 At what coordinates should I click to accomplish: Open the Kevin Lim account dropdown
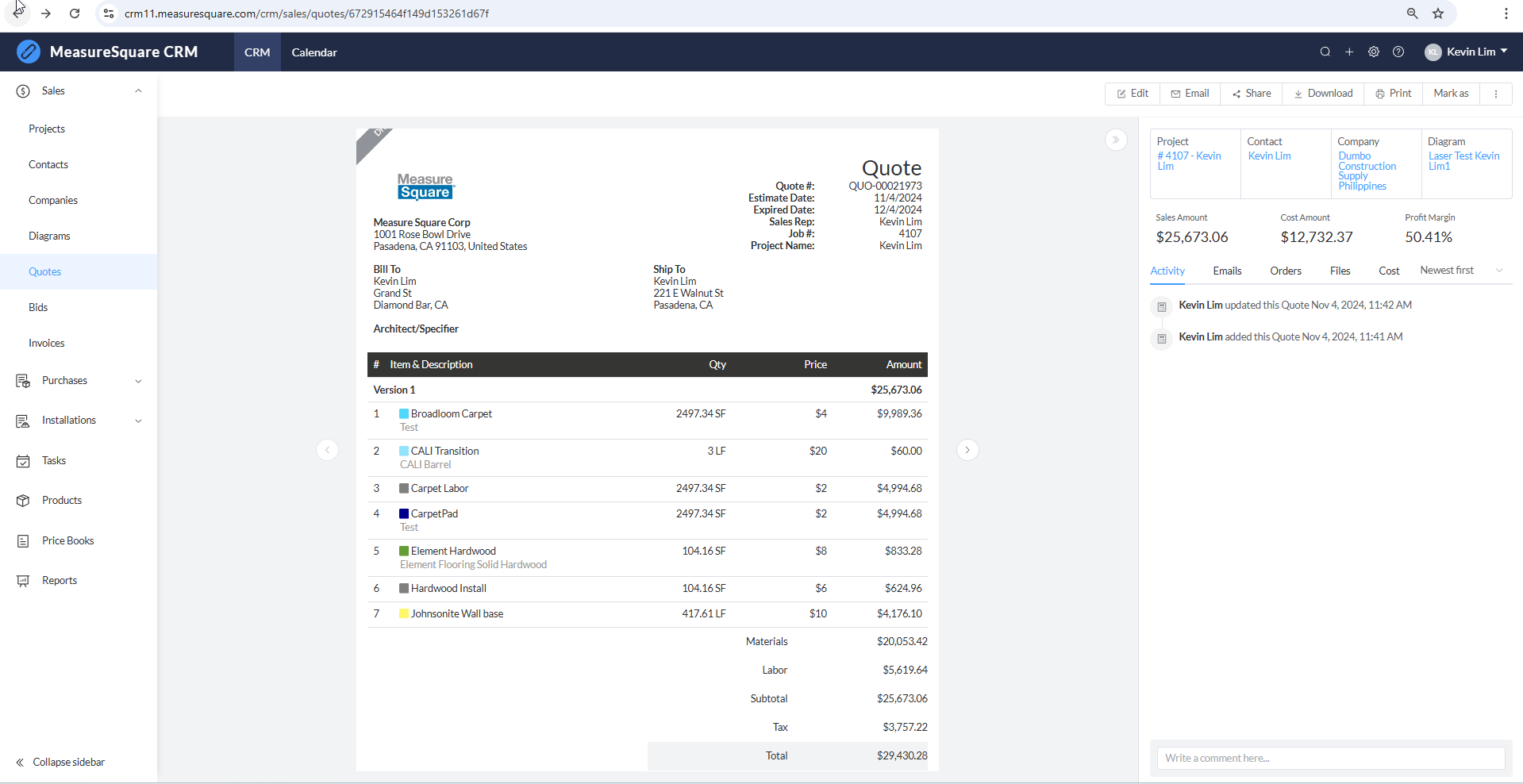[x=1467, y=52]
